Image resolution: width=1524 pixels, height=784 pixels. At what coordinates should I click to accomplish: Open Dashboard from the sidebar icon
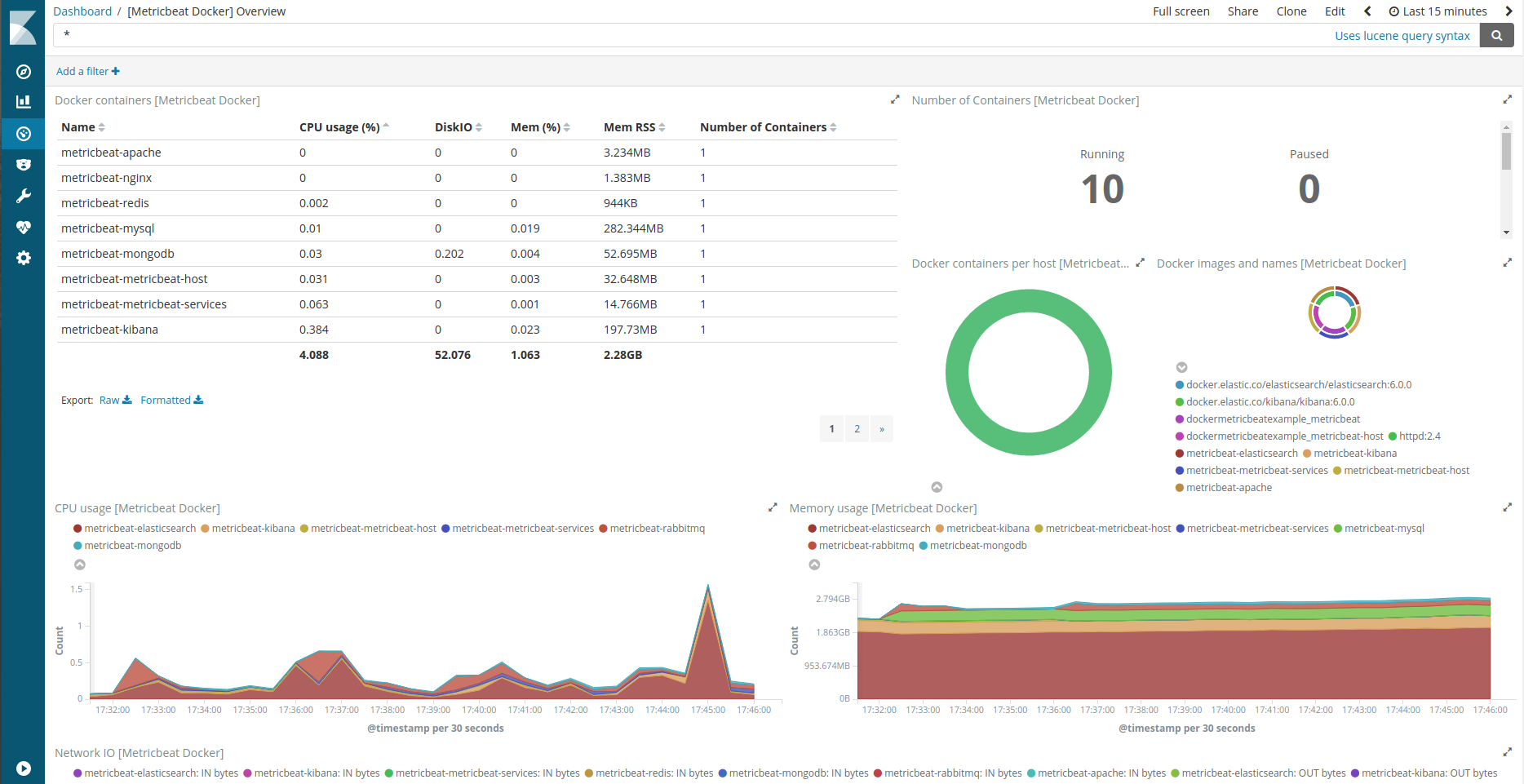[x=24, y=134]
